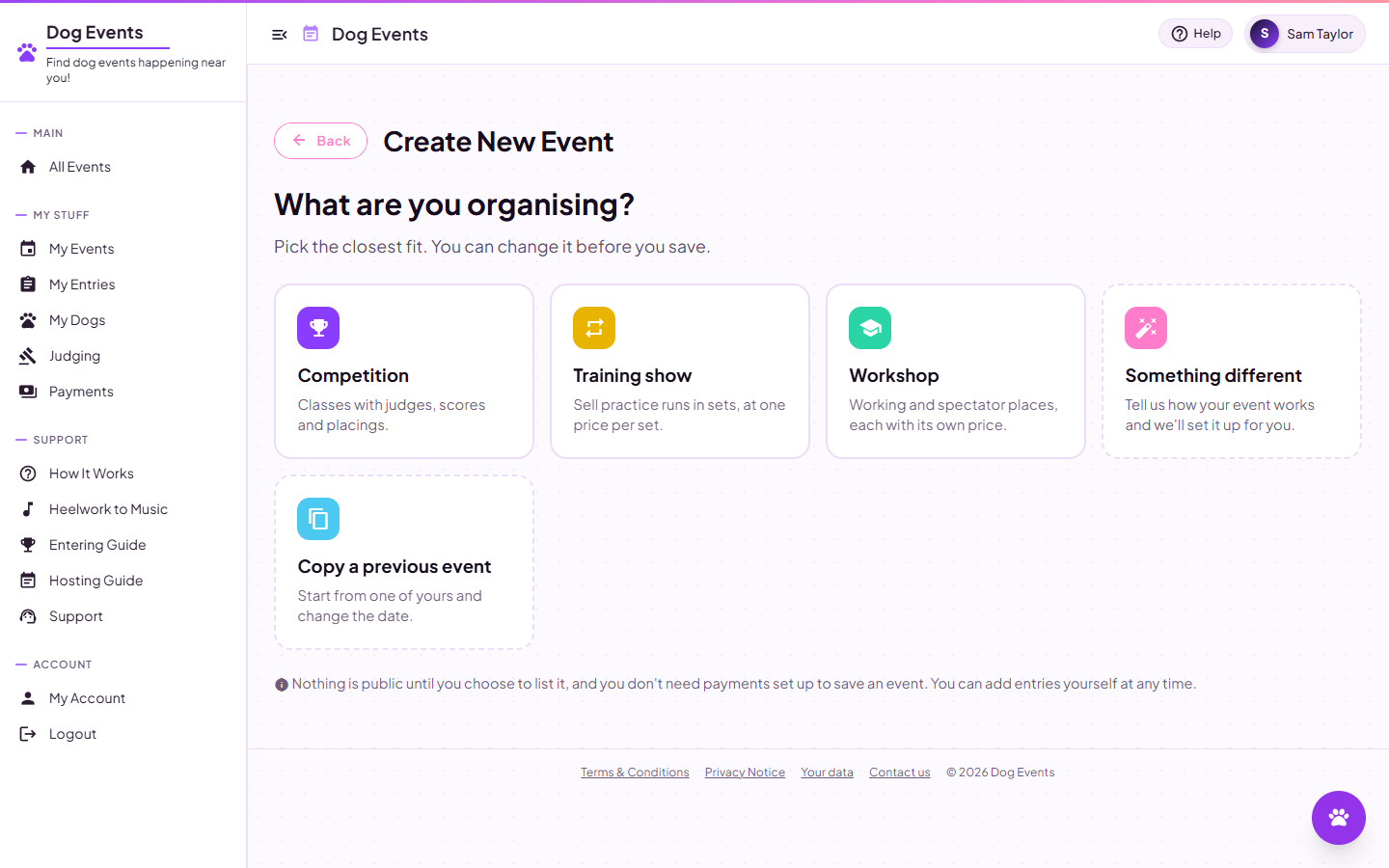Screen dimensions: 1389x868
Task: Click the home icon next to All Events
Action: [x=28, y=167]
